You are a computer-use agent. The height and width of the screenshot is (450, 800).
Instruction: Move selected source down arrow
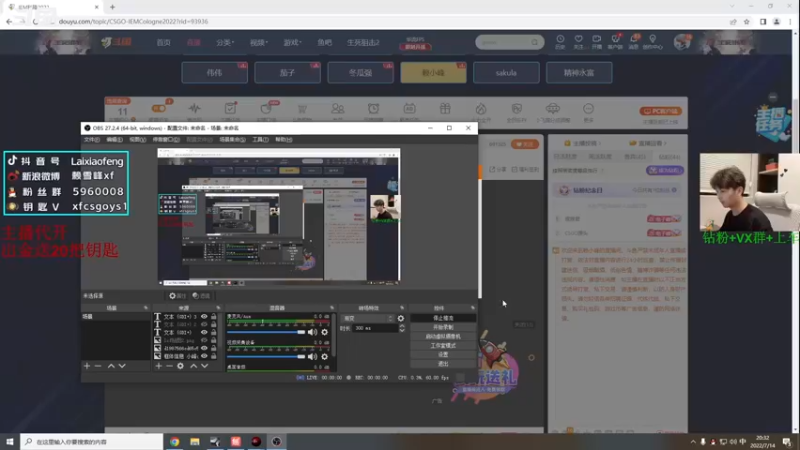coord(205,366)
